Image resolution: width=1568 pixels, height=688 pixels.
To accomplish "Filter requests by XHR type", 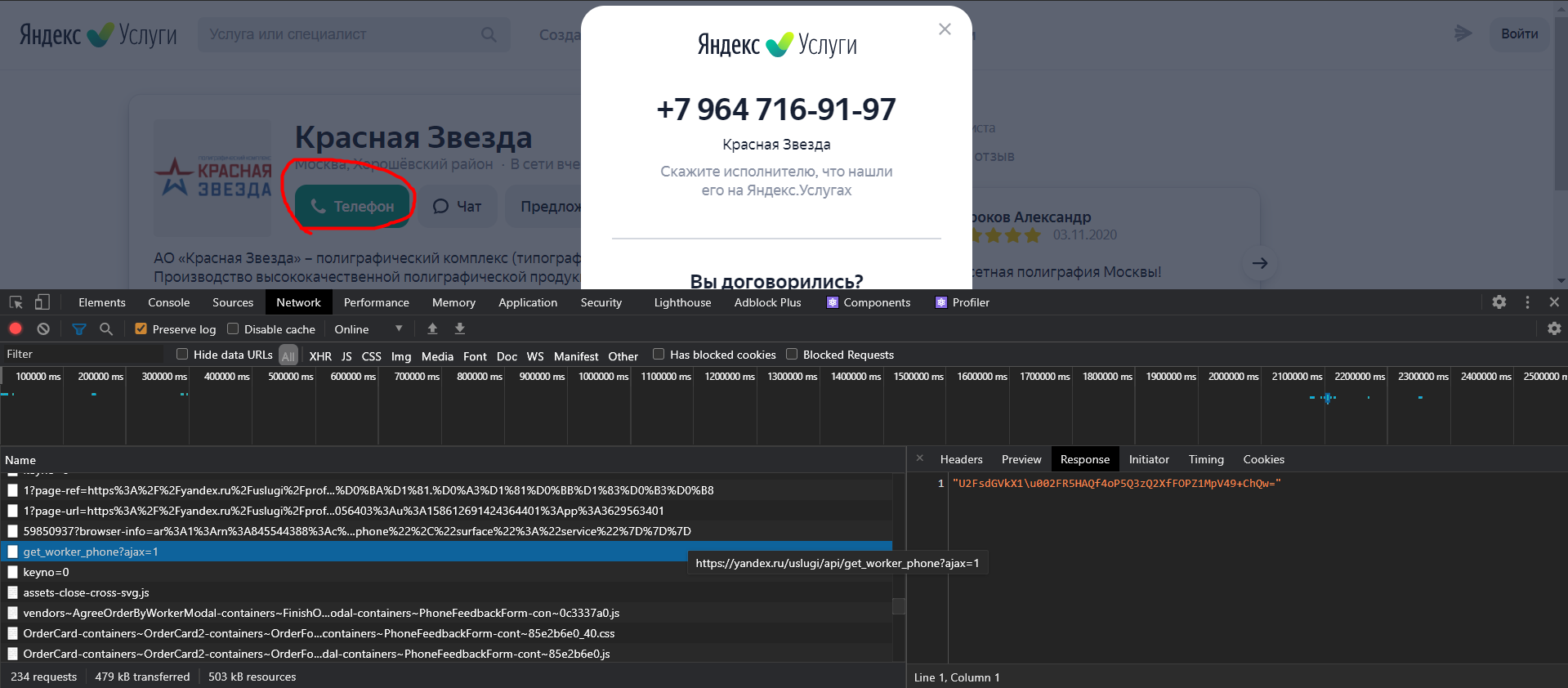I will click(320, 355).
